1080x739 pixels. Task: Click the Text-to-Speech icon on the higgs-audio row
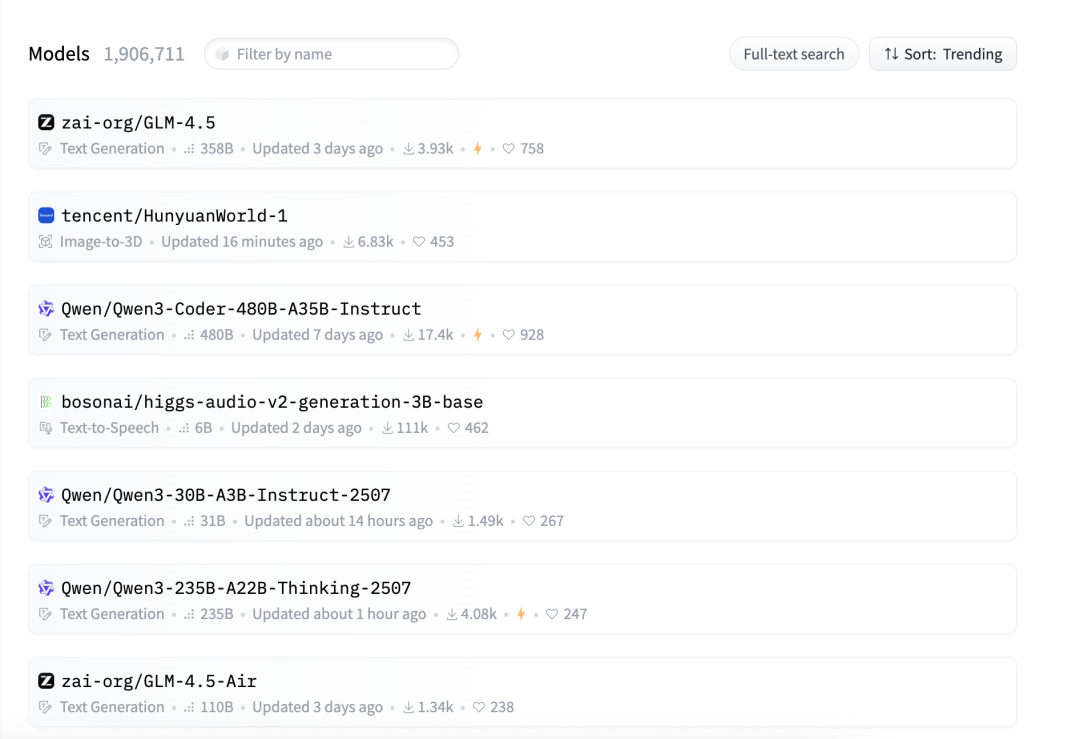[45, 428]
